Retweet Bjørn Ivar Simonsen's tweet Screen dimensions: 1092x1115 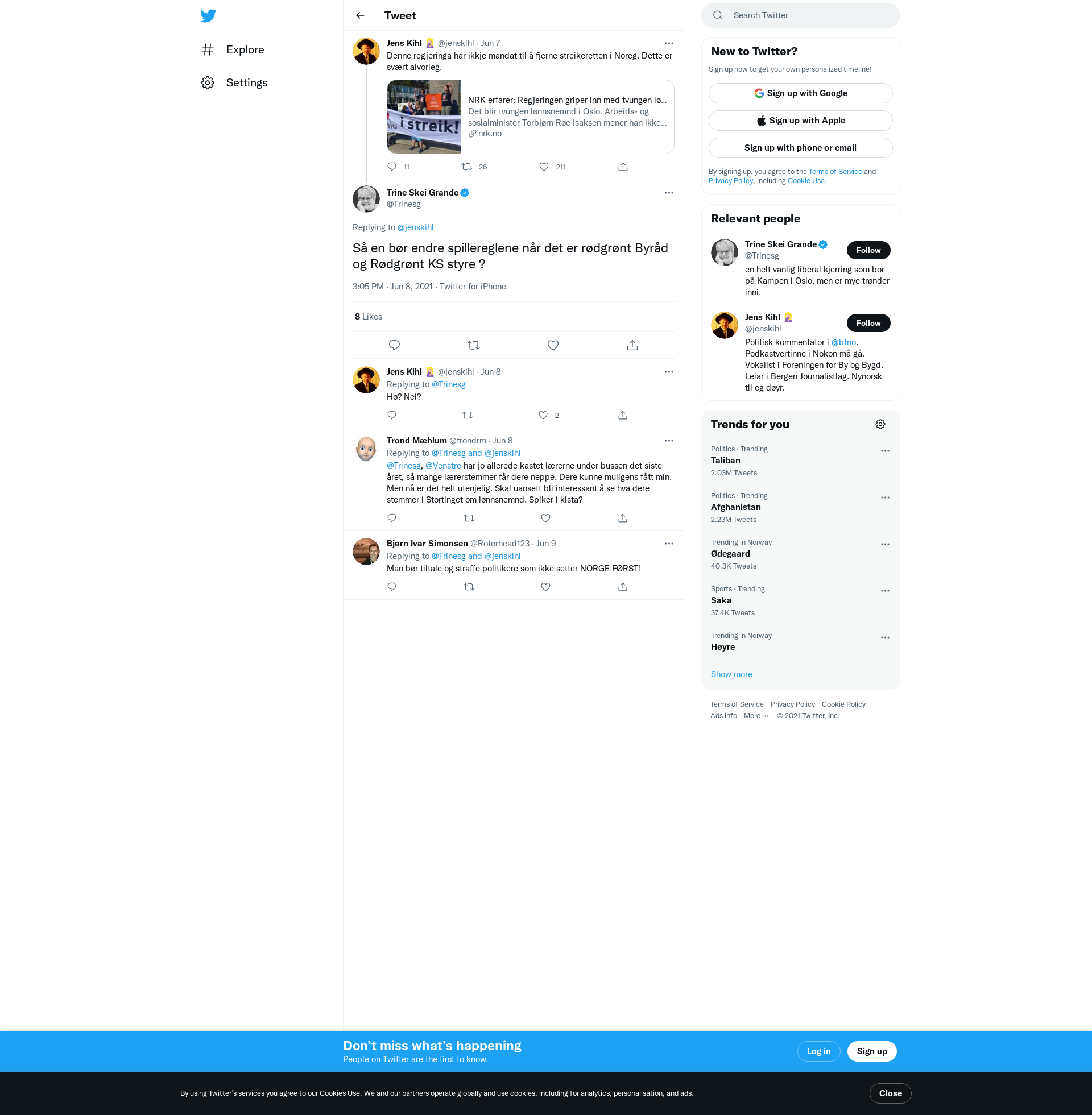click(469, 587)
